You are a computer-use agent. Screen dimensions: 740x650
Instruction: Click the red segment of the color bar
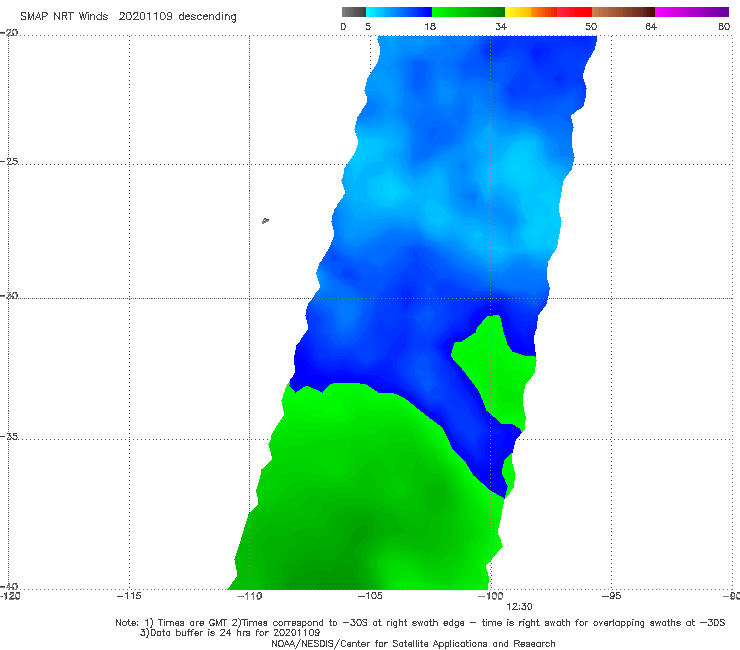[574, 12]
